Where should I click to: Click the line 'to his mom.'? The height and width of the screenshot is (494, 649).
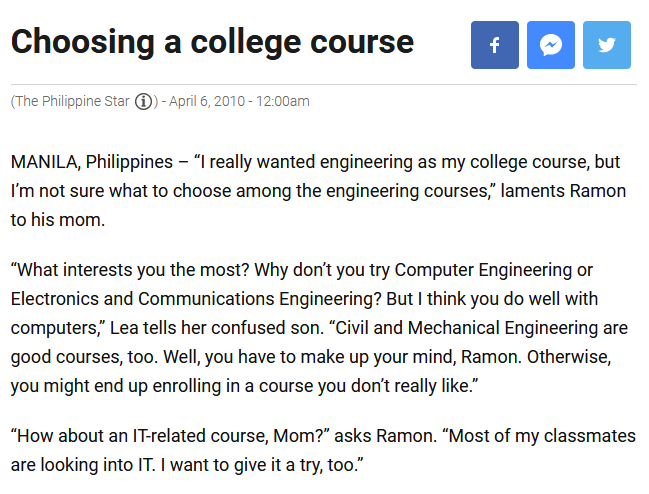58,220
